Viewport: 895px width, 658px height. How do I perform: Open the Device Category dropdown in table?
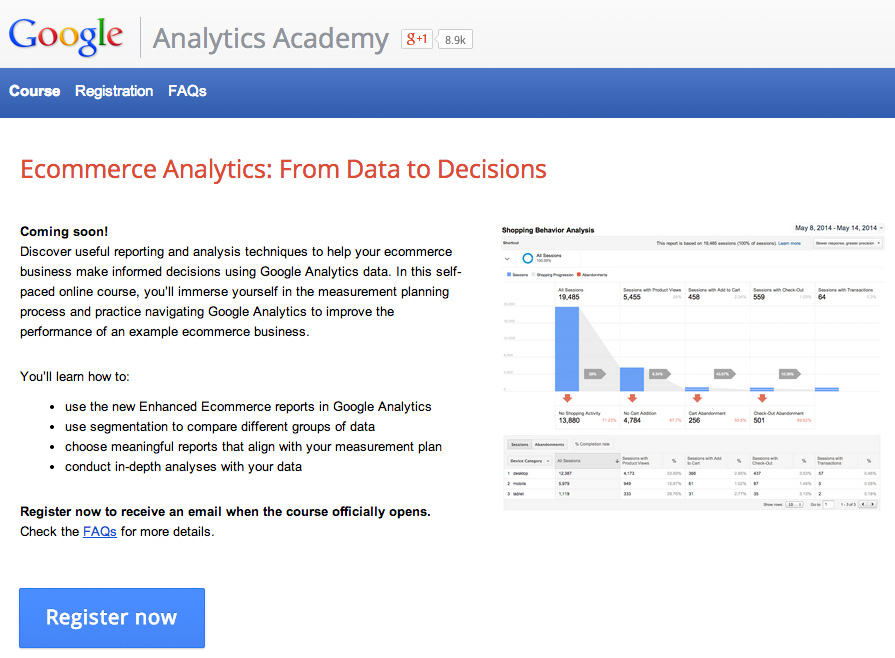click(527, 460)
